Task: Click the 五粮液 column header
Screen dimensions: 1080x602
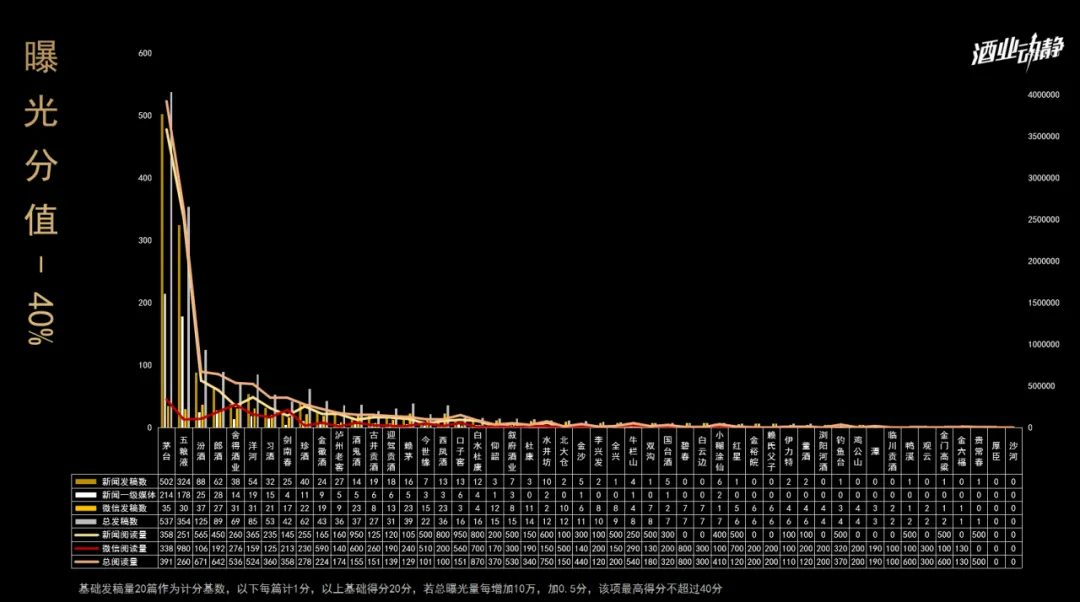Action: point(183,451)
